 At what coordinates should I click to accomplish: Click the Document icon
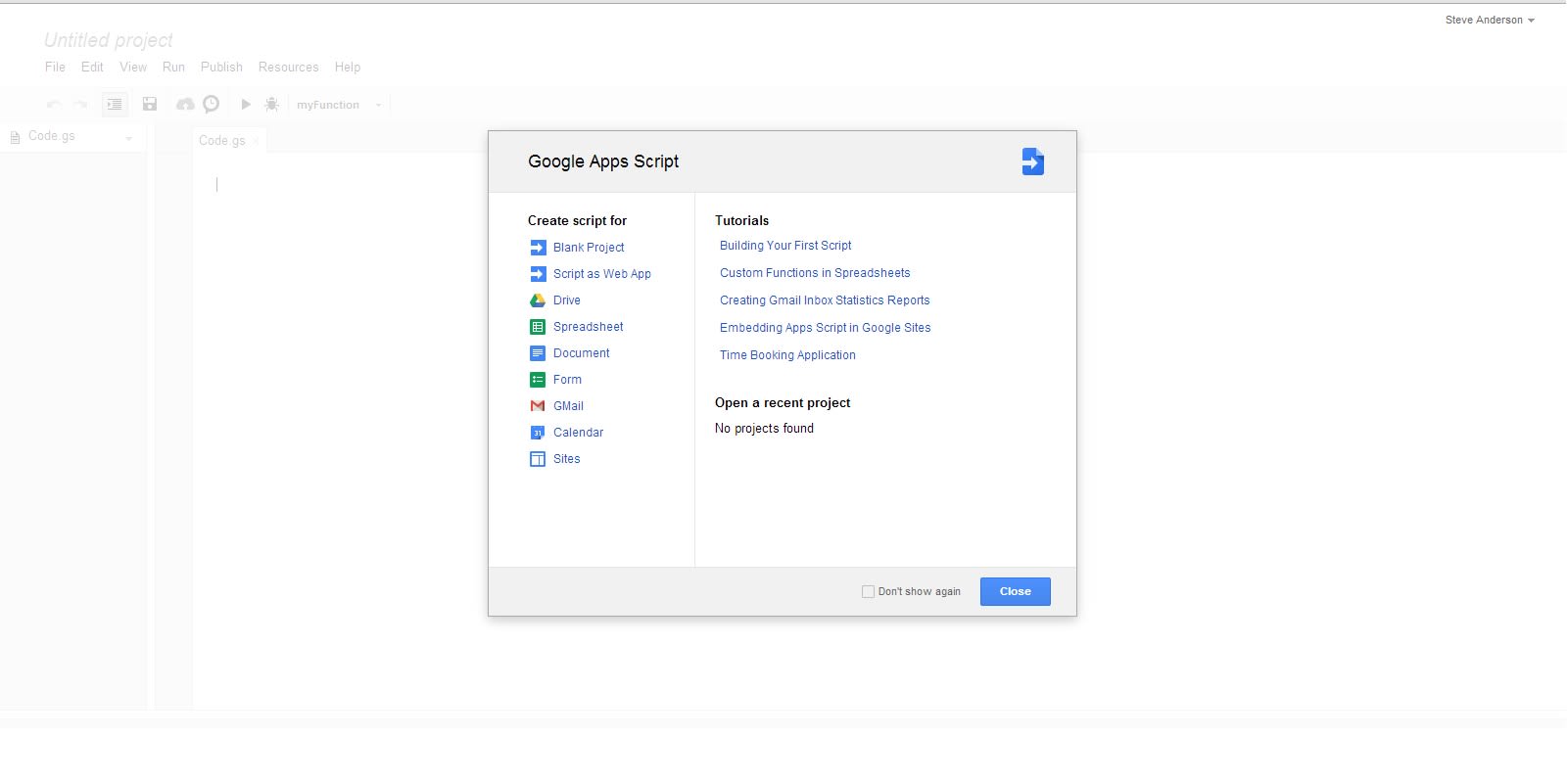click(x=538, y=353)
